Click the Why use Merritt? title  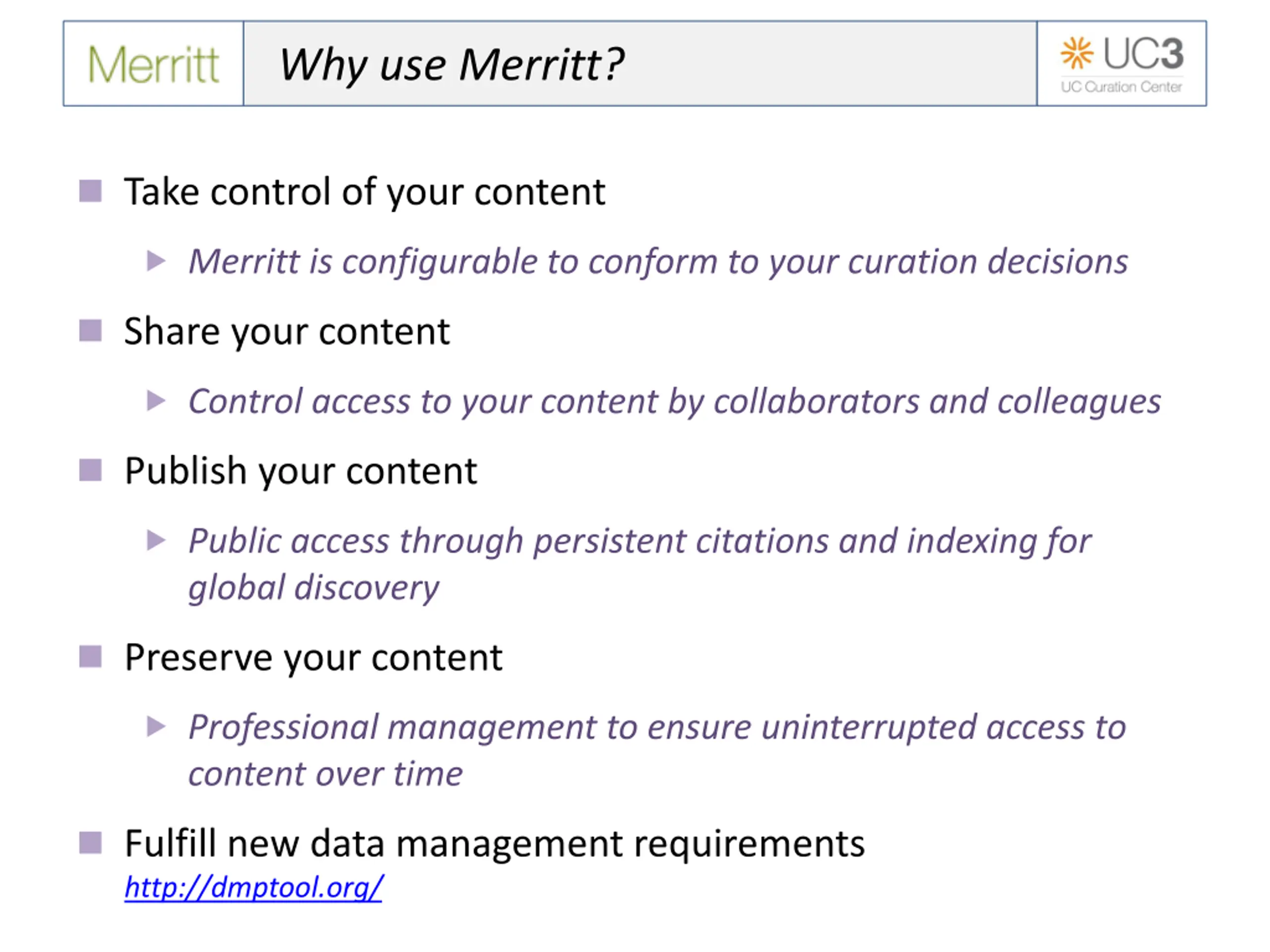(x=451, y=65)
